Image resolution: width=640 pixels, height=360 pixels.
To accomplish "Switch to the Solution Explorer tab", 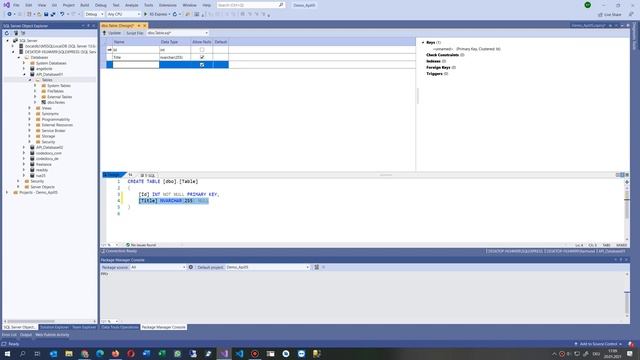I will [x=54, y=327].
